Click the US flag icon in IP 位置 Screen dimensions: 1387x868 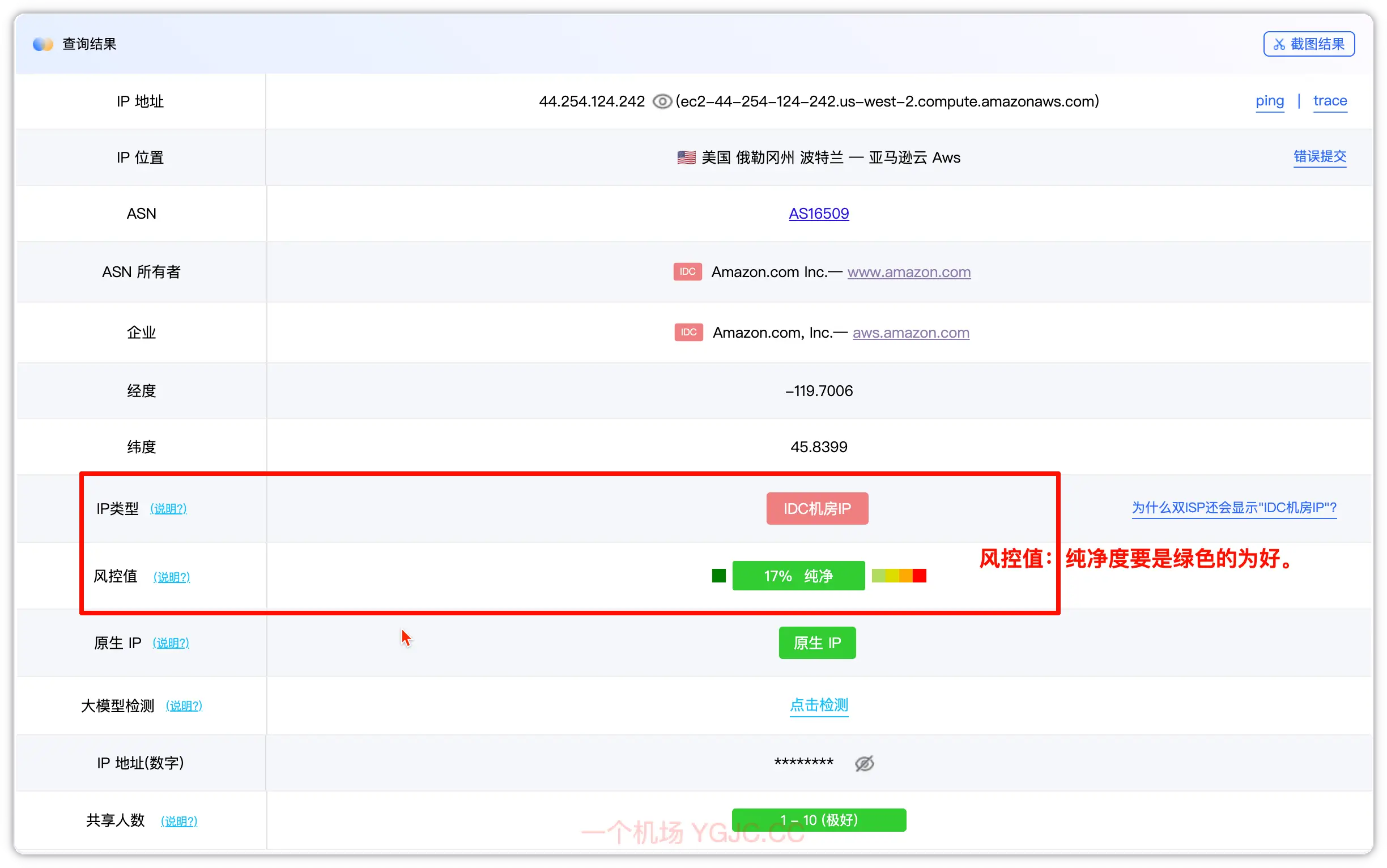686,158
